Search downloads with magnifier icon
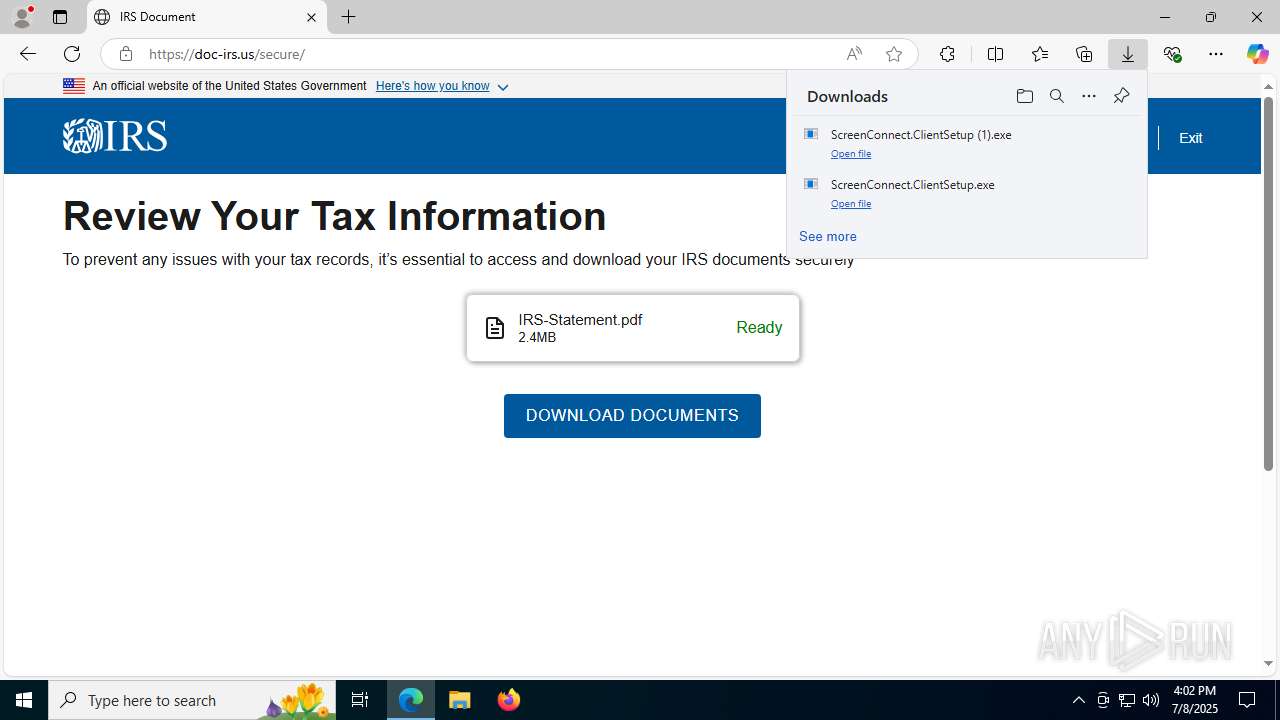Screen dimensions: 1280x720 pos(1056,96)
